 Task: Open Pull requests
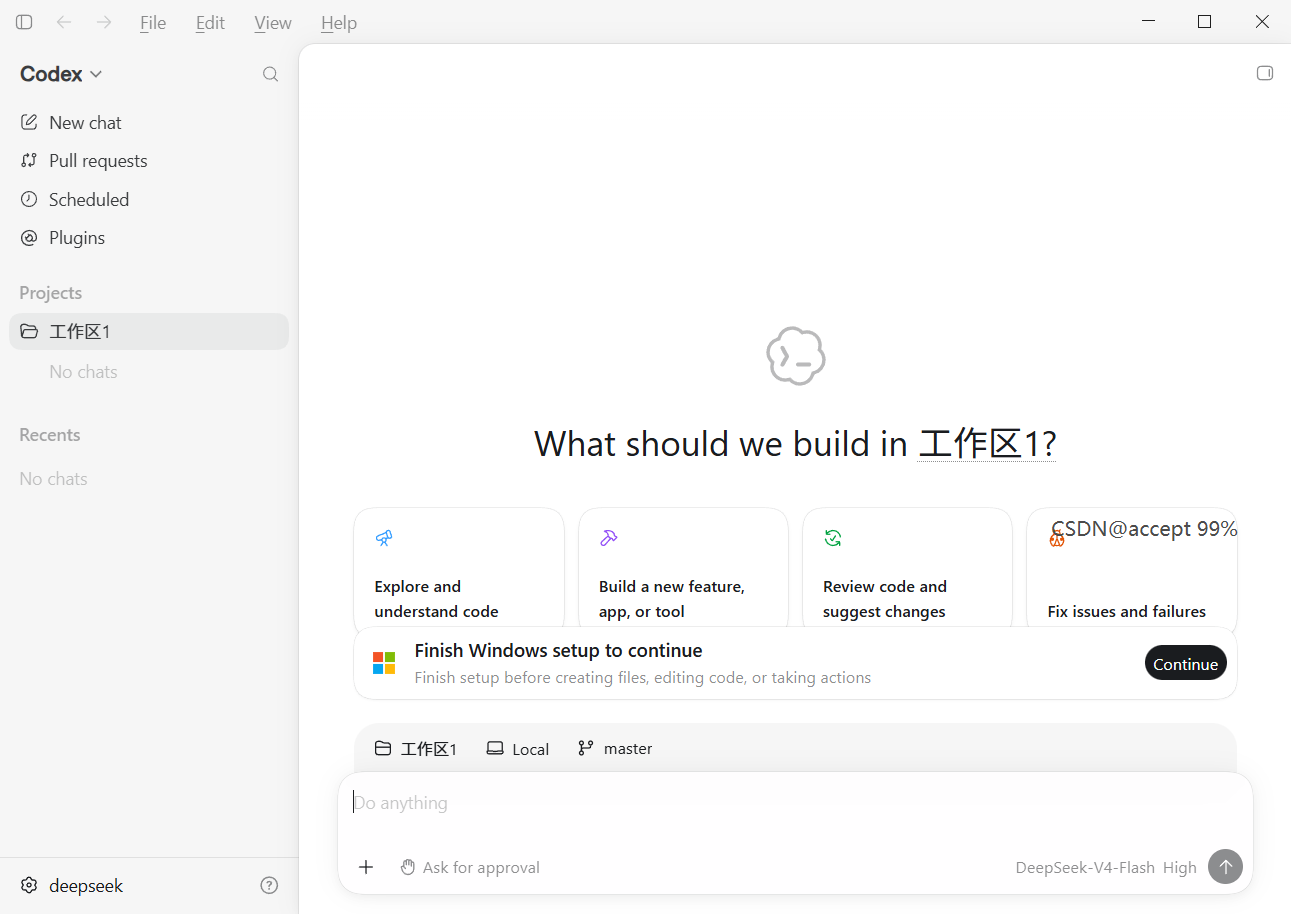pos(149,161)
